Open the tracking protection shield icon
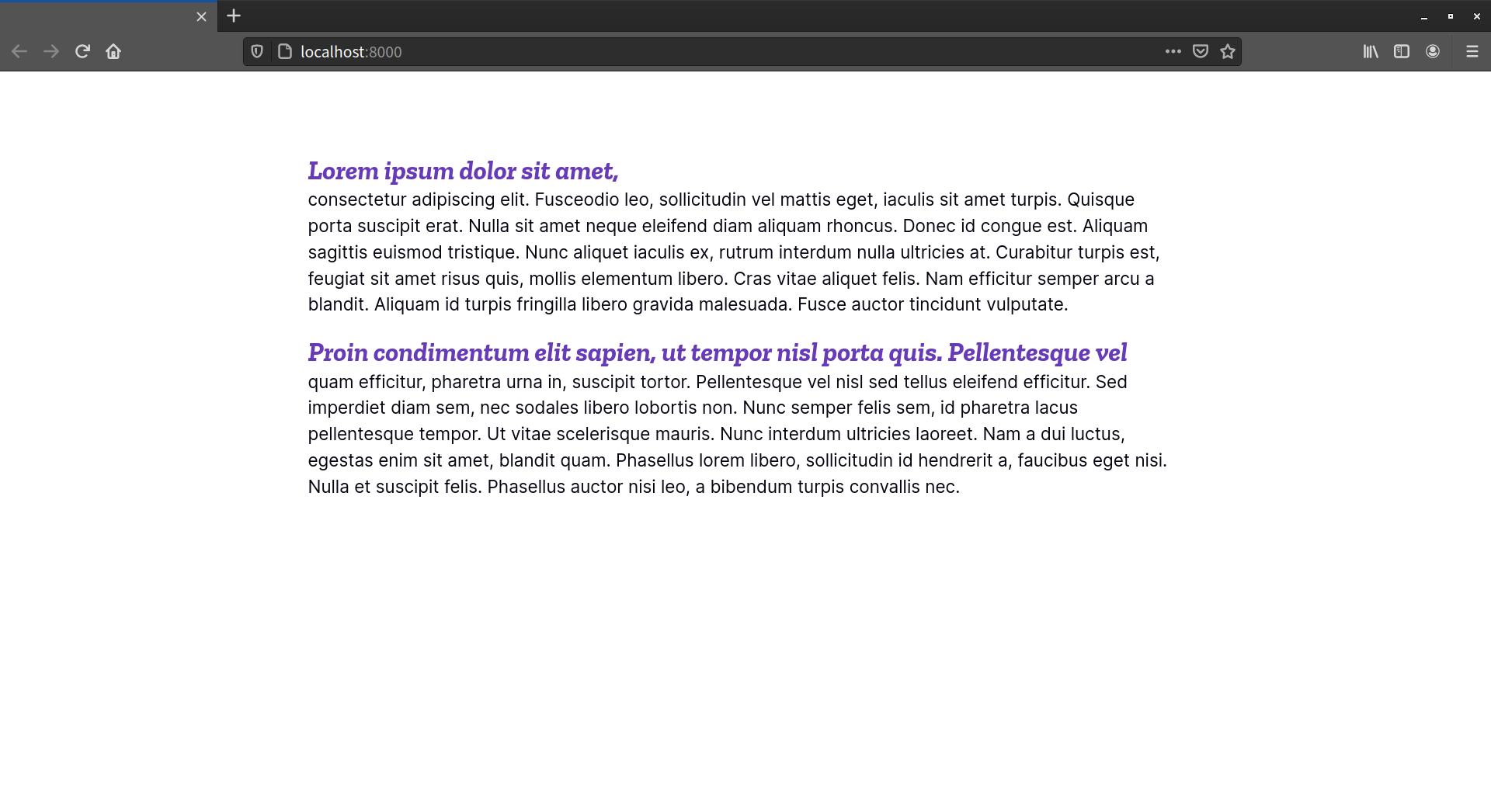This screenshot has height=812, width=1491. pyautogui.click(x=257, y=51)
